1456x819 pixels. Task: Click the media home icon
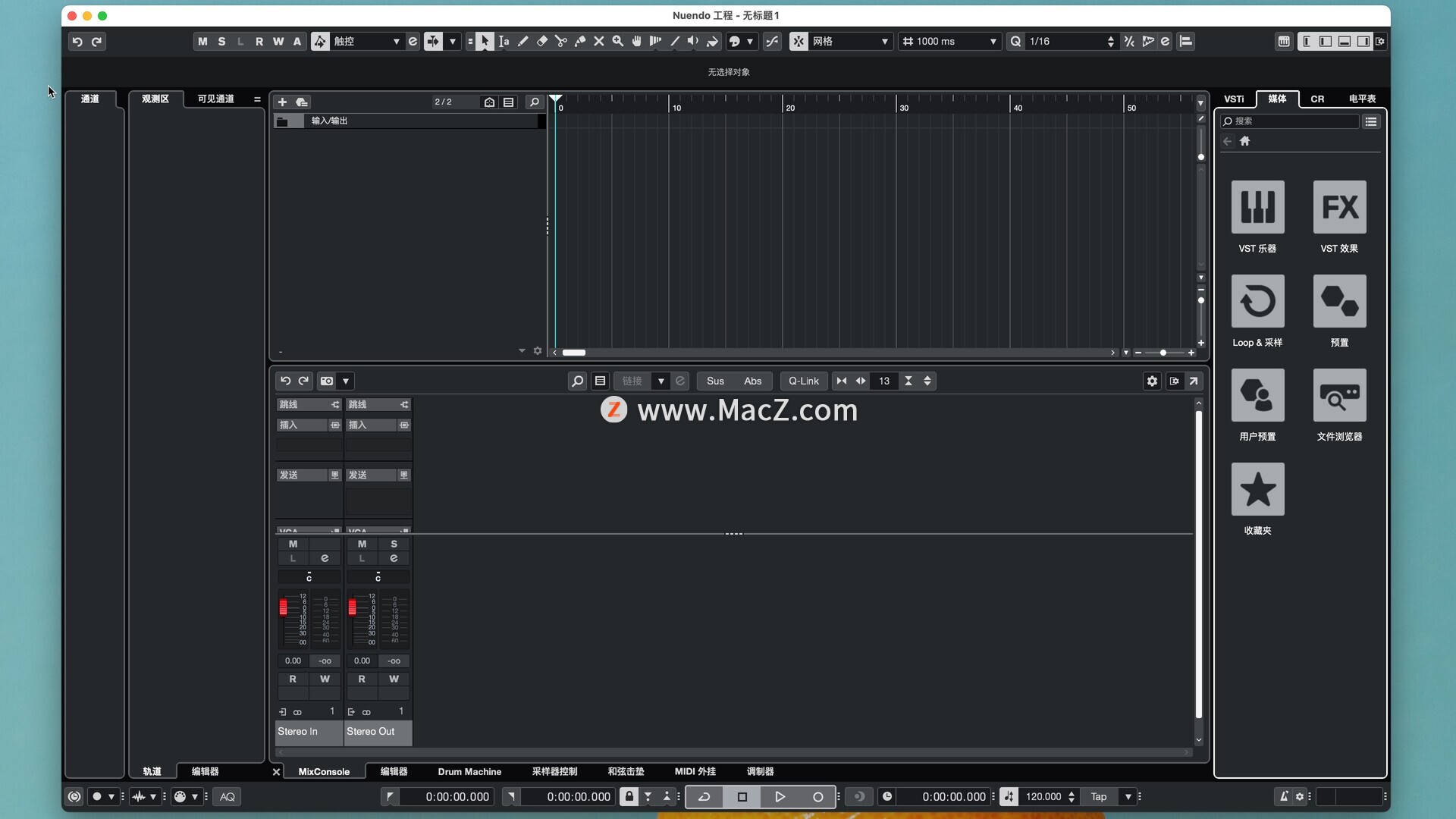[1244, 141]
